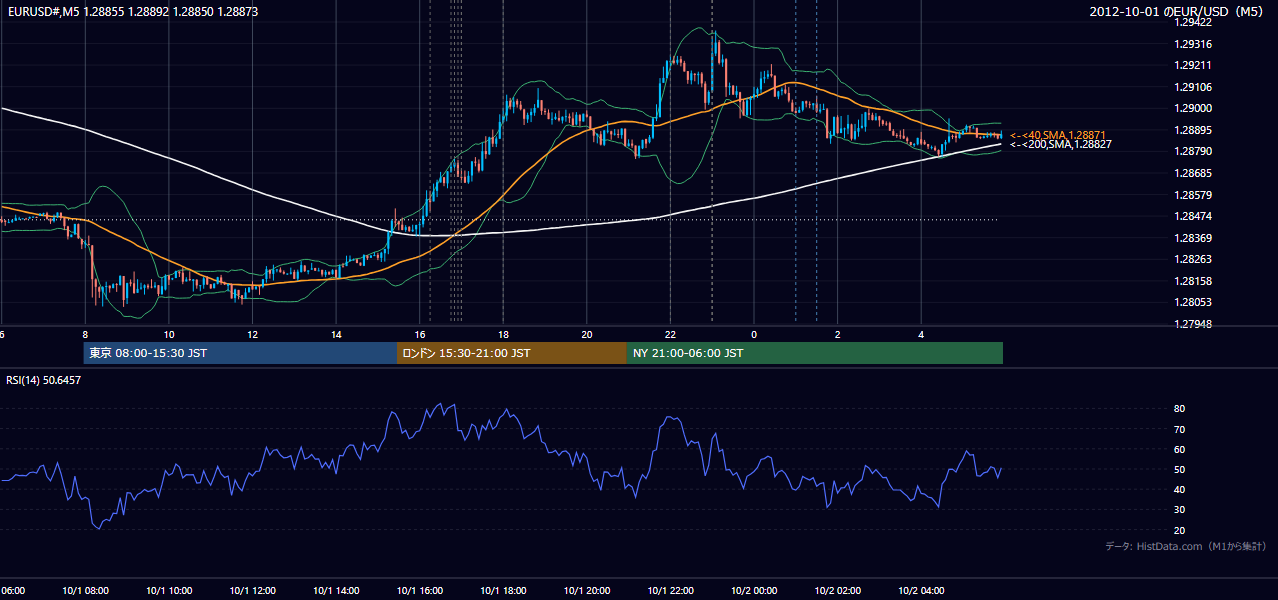Click price level 1.28579 on axis
This screenshot has height=600, width=1278.
pos(1193,195)
